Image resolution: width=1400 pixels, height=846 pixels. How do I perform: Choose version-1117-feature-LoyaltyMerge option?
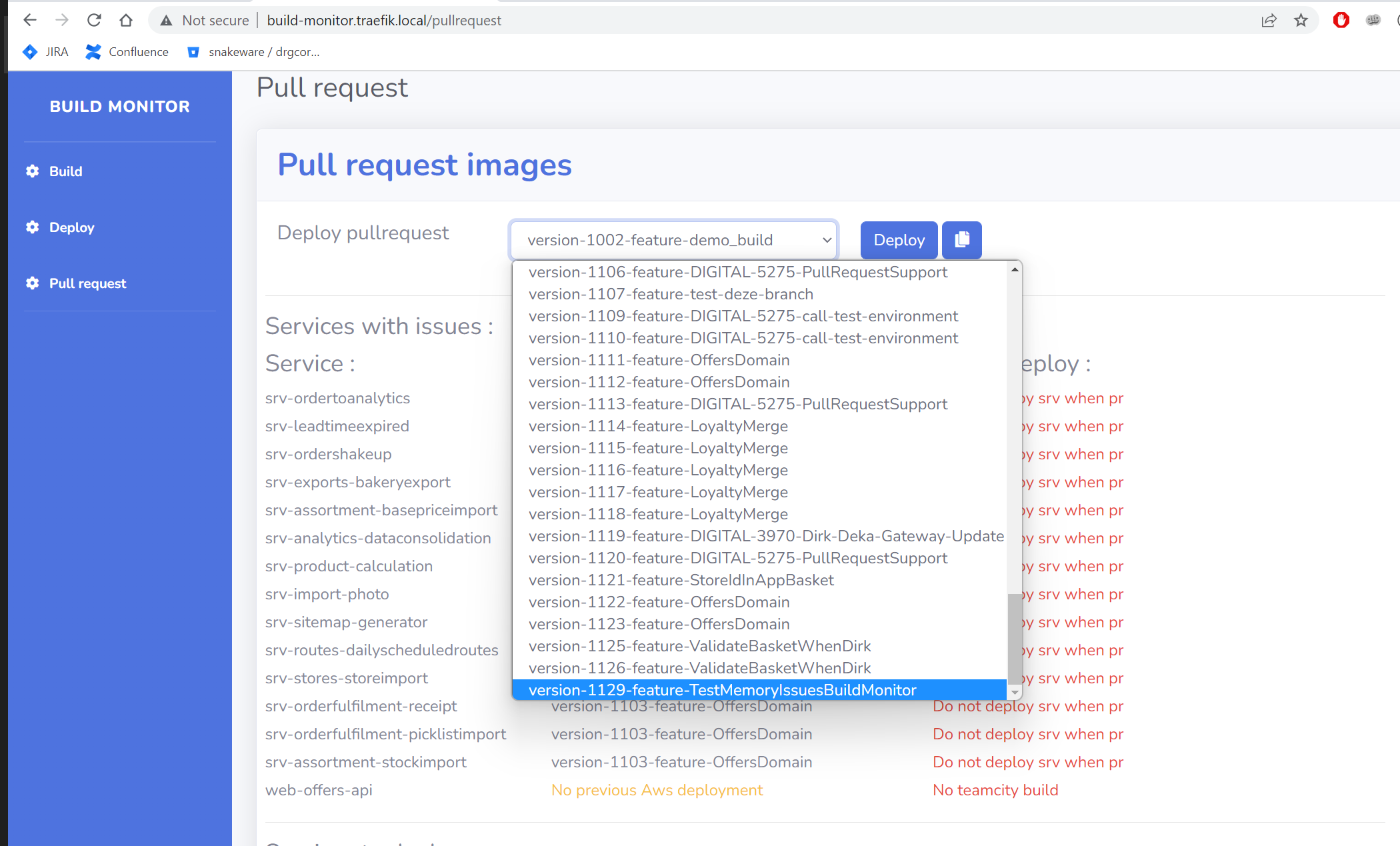[x=759, y=492]
